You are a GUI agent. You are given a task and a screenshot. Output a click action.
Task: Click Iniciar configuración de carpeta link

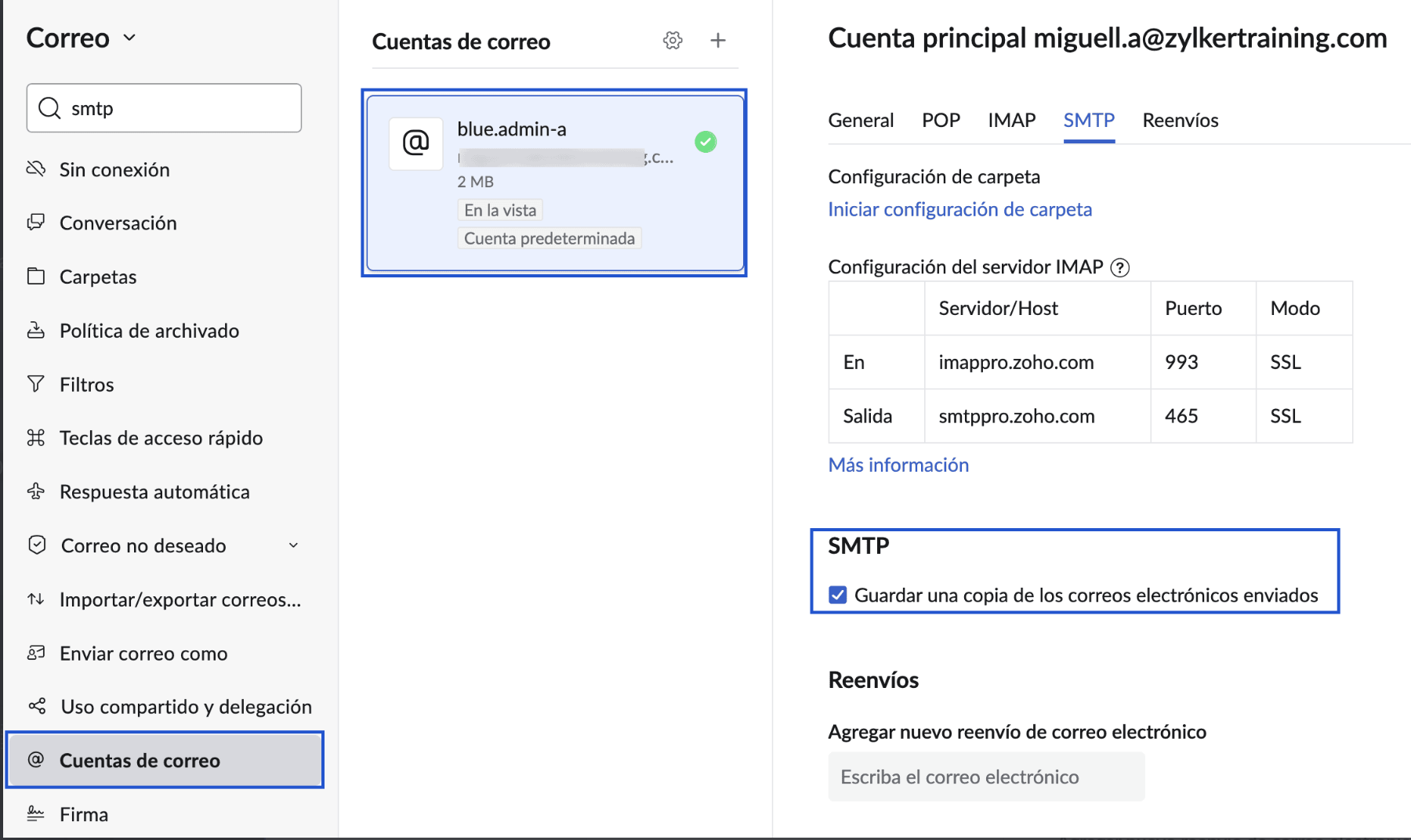tap(959, 209)
